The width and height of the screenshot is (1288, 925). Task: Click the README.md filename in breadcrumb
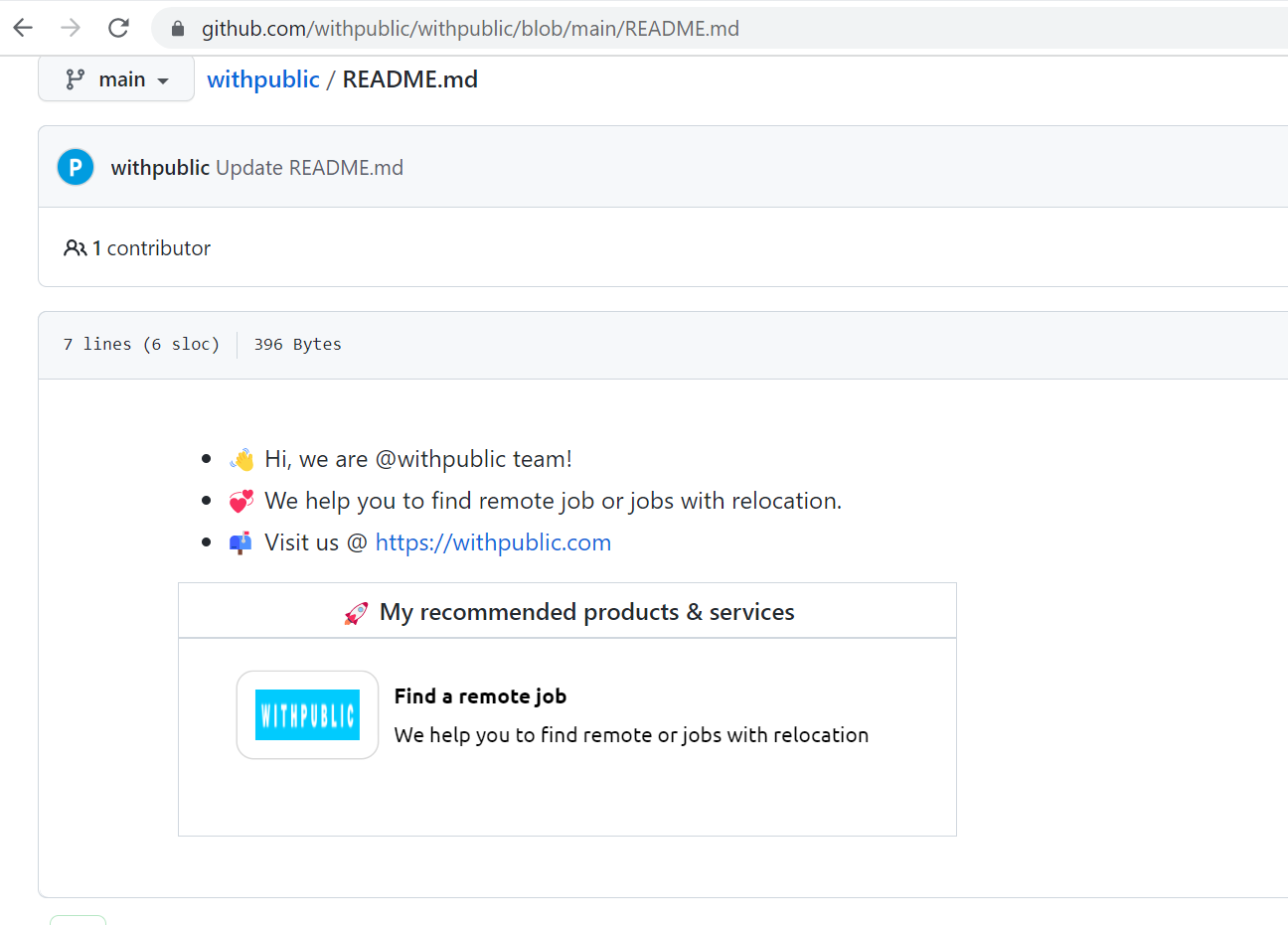pyautogui.click(x=409, y=79)
